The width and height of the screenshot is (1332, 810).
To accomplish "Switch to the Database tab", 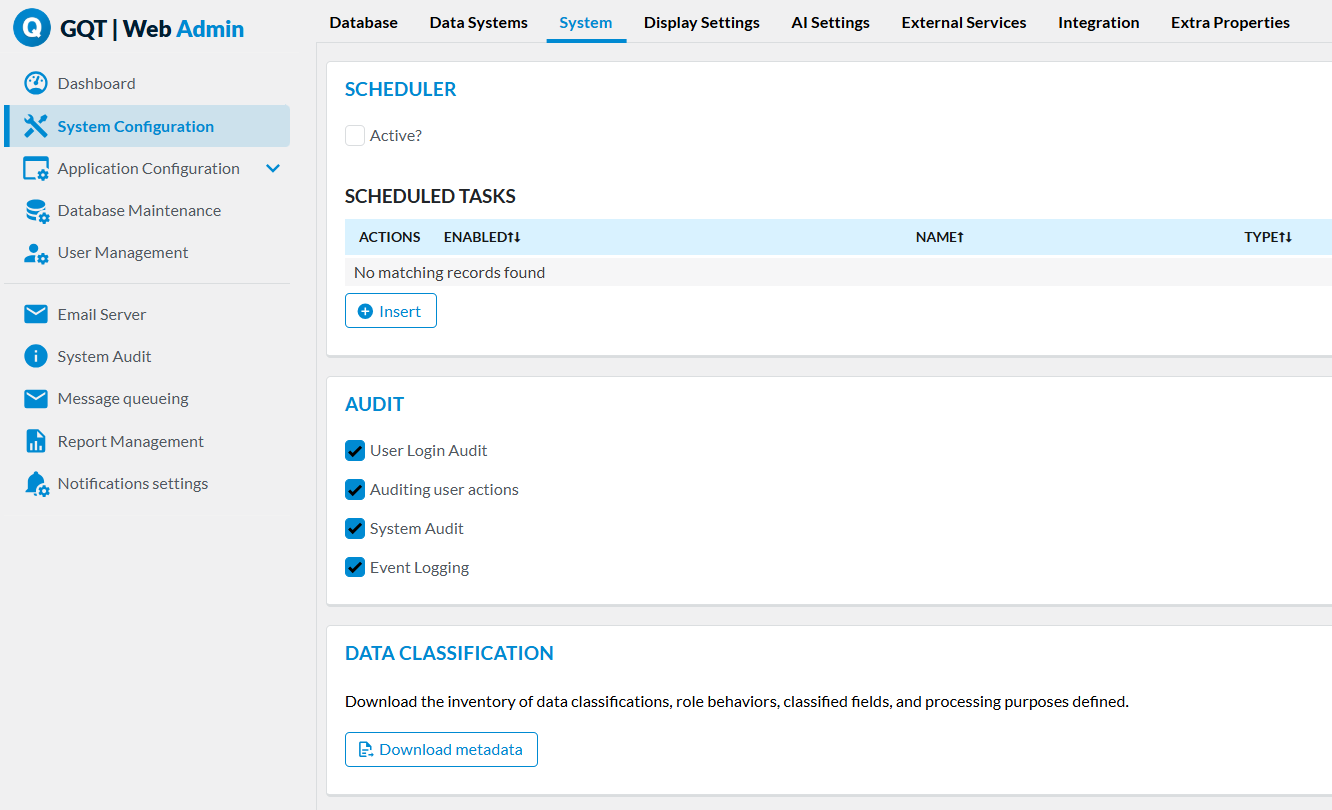I will [363, 22].
